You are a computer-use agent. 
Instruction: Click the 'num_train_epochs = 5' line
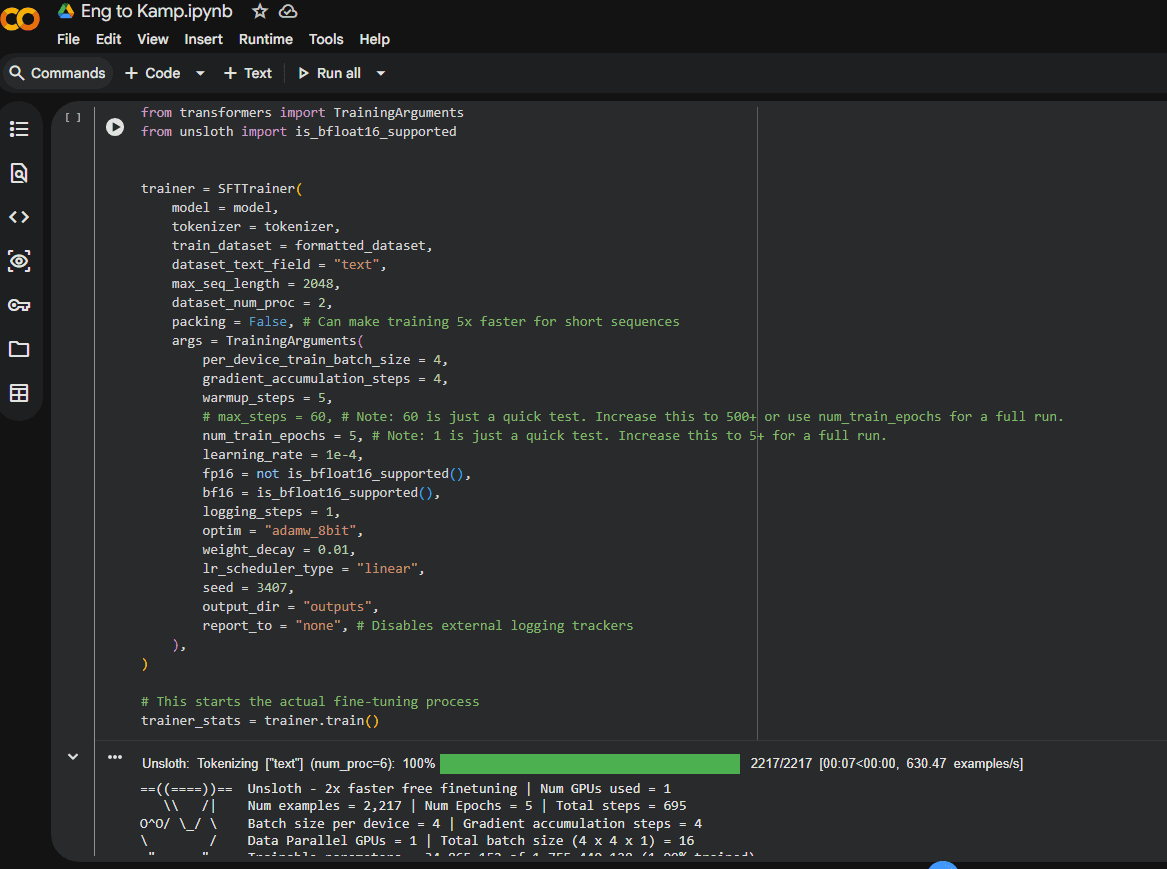(x=544, y=436)
